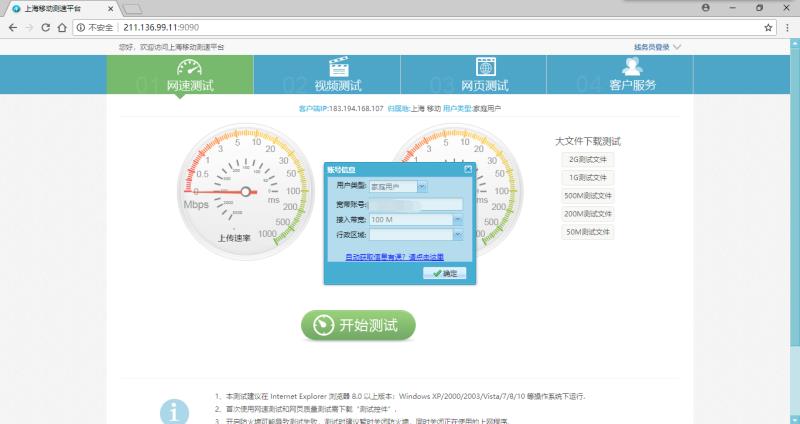Click the globe page icon on 网页测试 tab
800x424 pixels.
486,66
